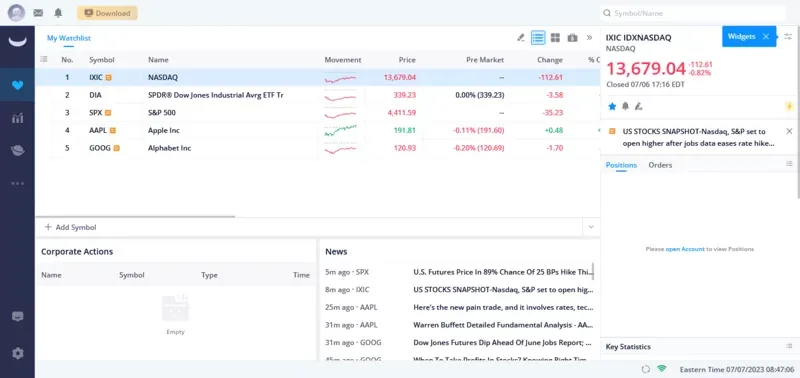Select the My Watchlist tab
Image resolution: width=800 pixels, height=378 pixels.
point(69,38)
